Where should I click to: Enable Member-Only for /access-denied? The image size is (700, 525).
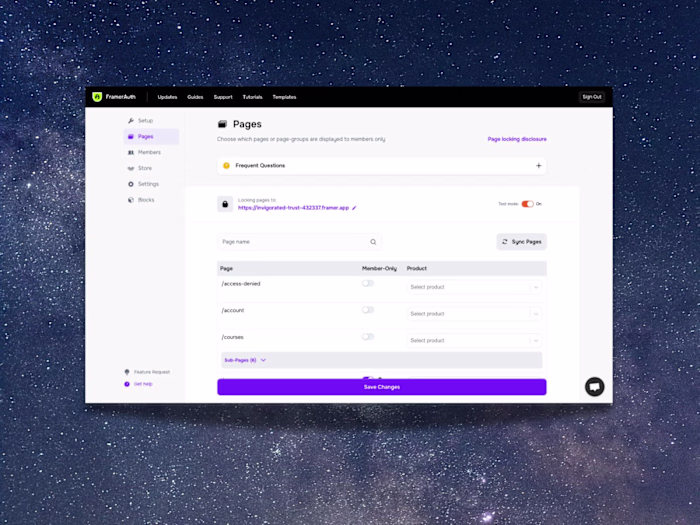pos(368,283)
